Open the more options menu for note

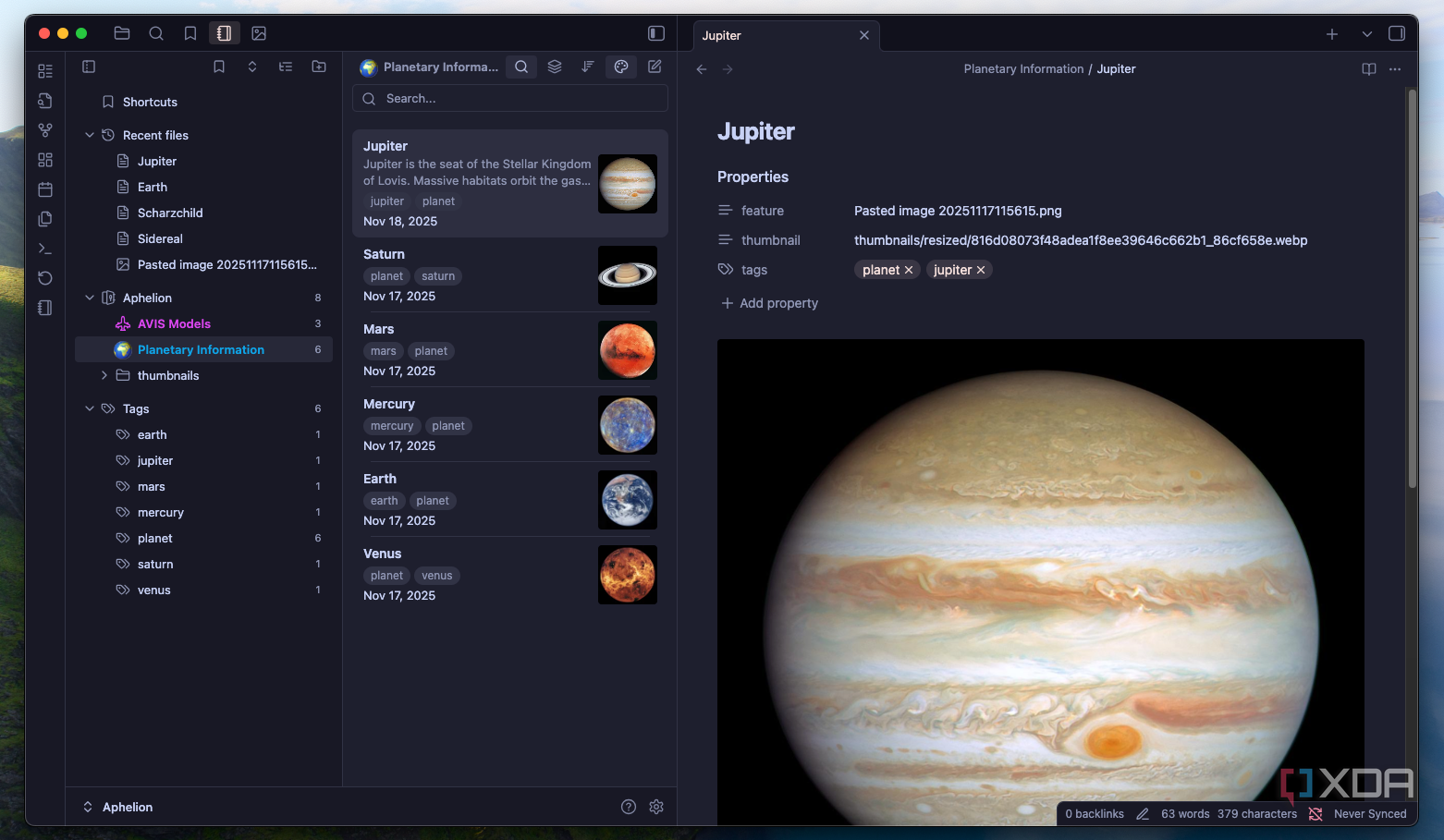[1395, 69]
